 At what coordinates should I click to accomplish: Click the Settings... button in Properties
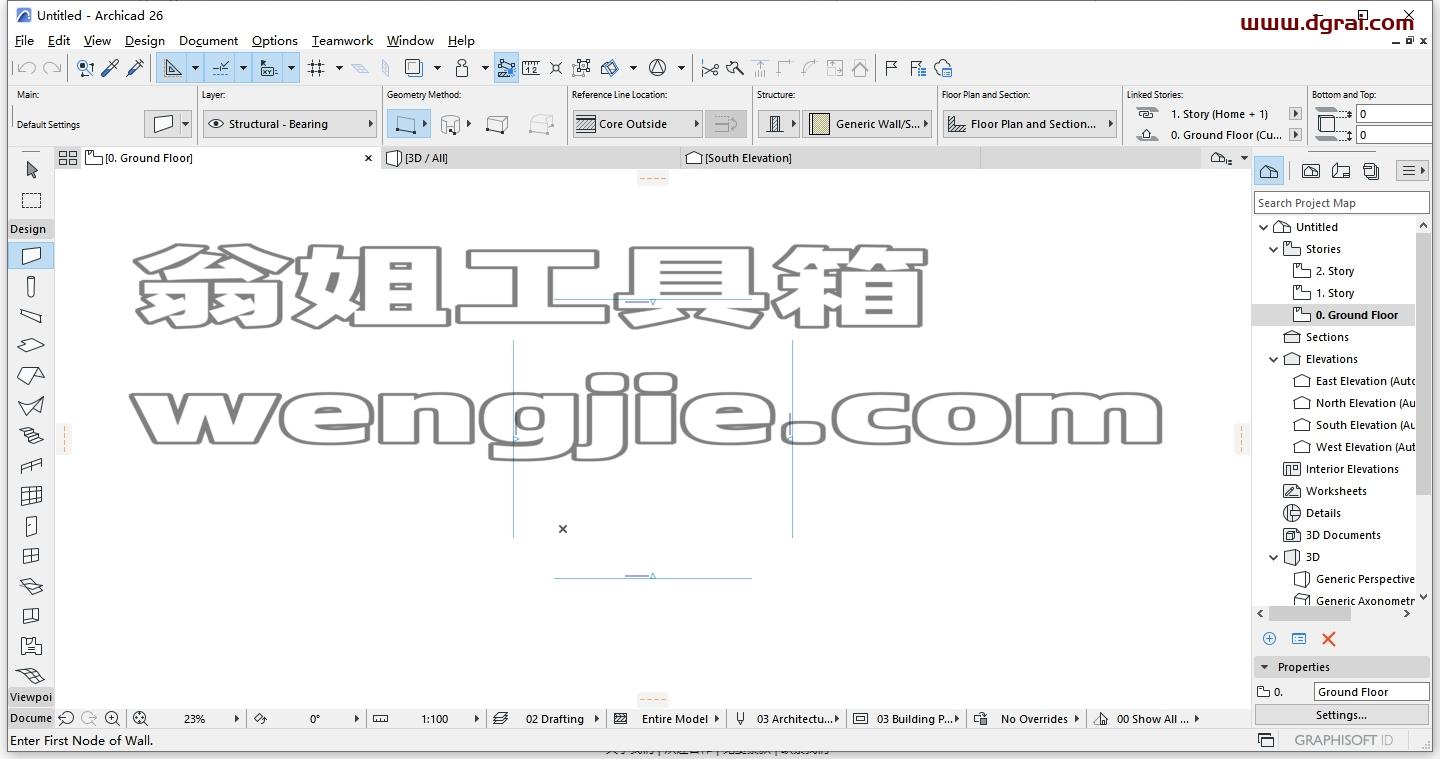[x=1341, y=715]
